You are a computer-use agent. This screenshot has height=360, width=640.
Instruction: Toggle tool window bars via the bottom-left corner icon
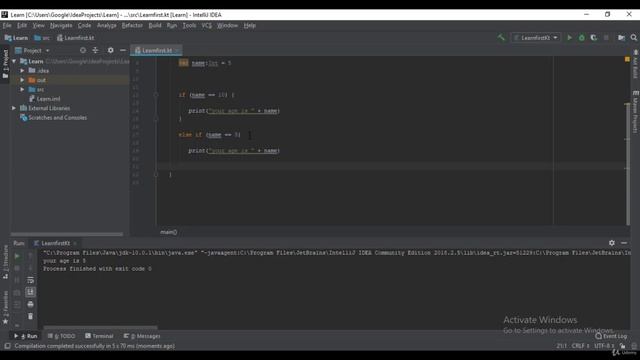click(x=7, y=346)
